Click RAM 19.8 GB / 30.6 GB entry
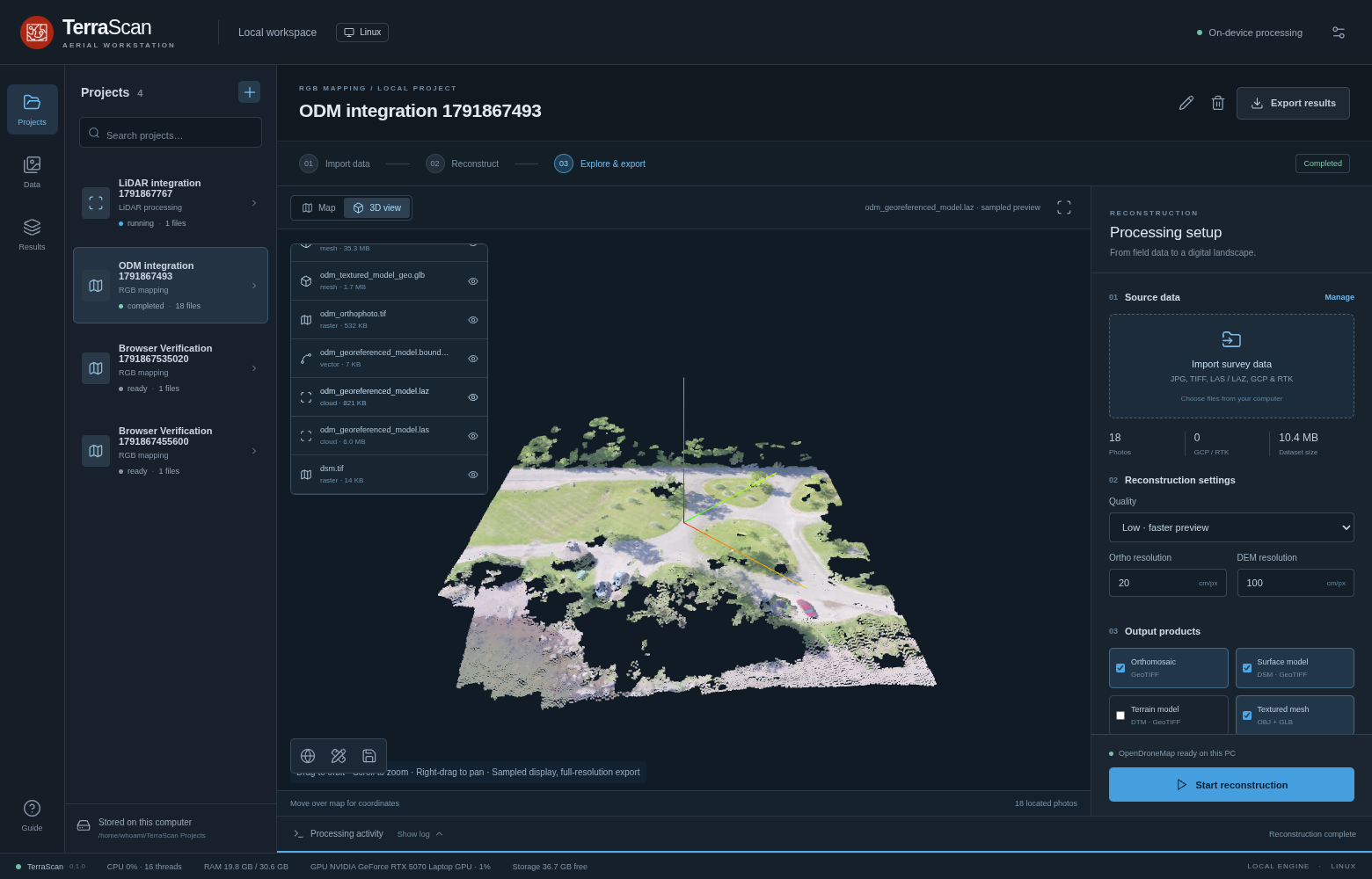 click(246, 867)
